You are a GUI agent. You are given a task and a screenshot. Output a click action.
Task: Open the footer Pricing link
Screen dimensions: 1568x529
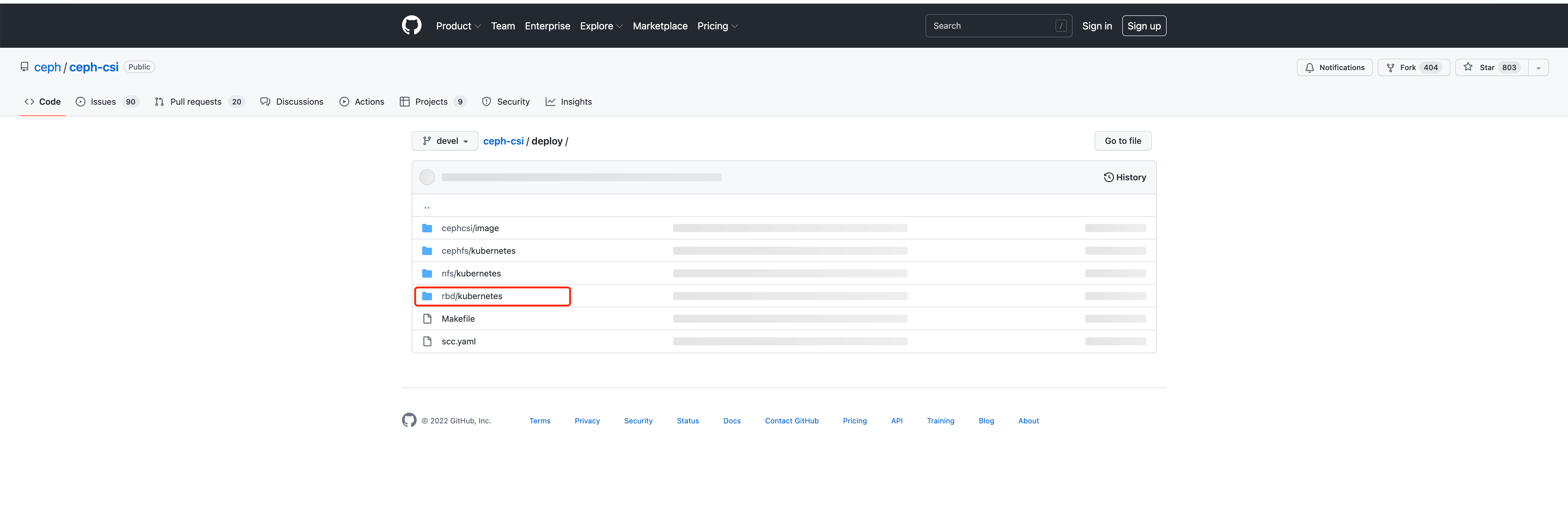[x=854, y=421]
